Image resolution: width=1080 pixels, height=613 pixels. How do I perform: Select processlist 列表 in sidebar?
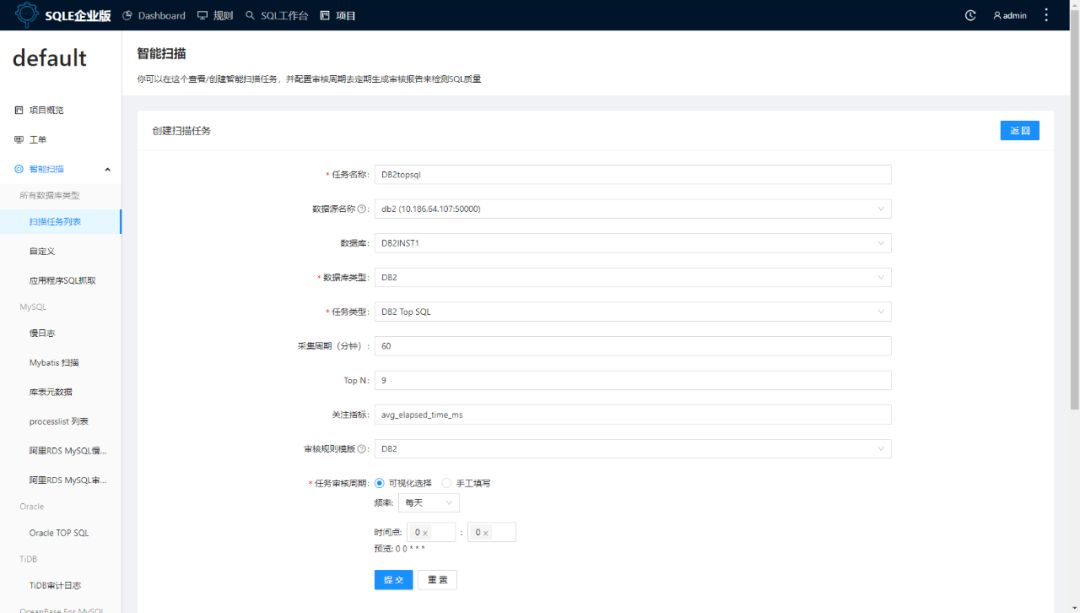click(61, 422)
